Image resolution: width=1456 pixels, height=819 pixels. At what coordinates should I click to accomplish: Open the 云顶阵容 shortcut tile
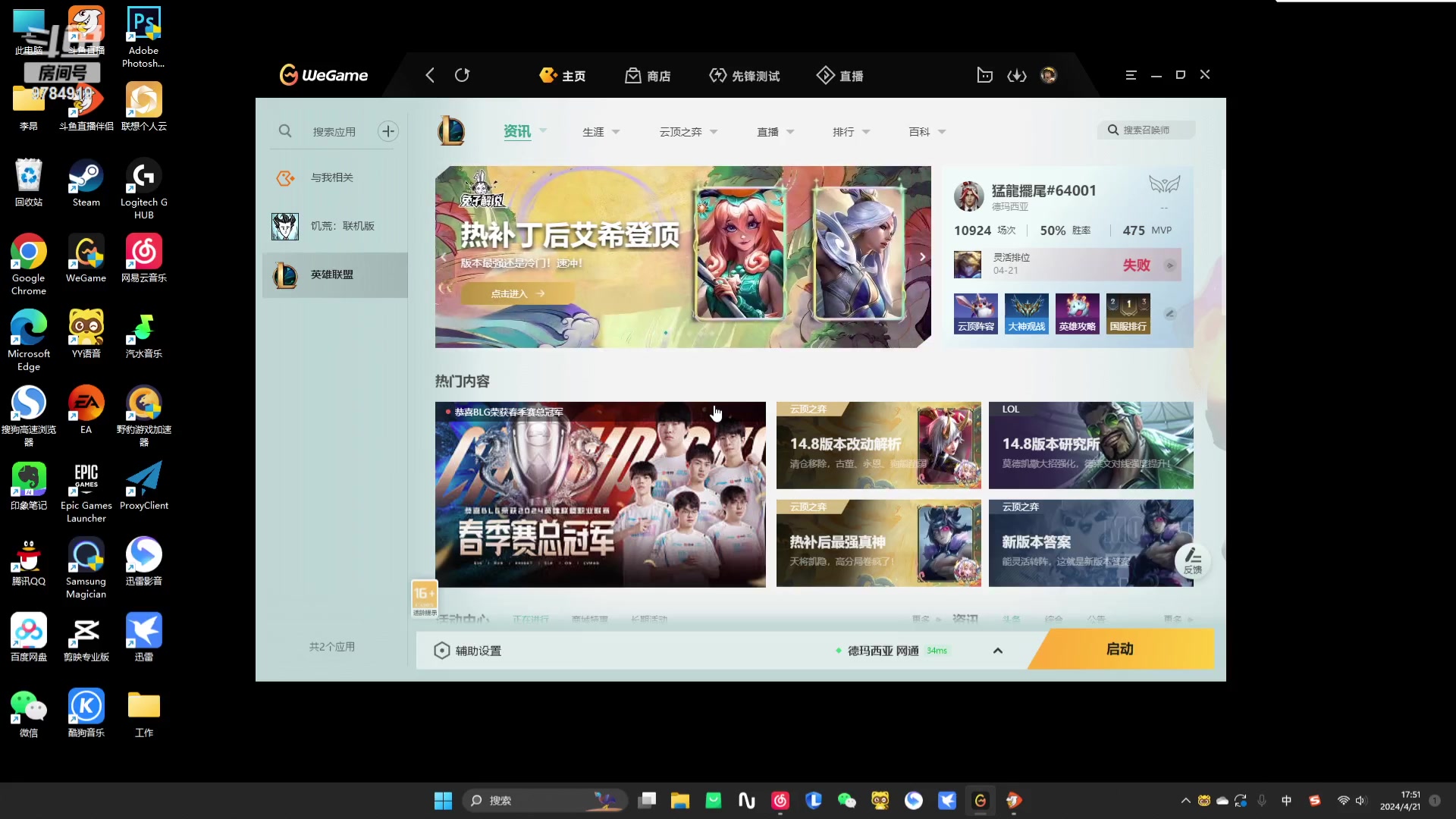[975, 314]
